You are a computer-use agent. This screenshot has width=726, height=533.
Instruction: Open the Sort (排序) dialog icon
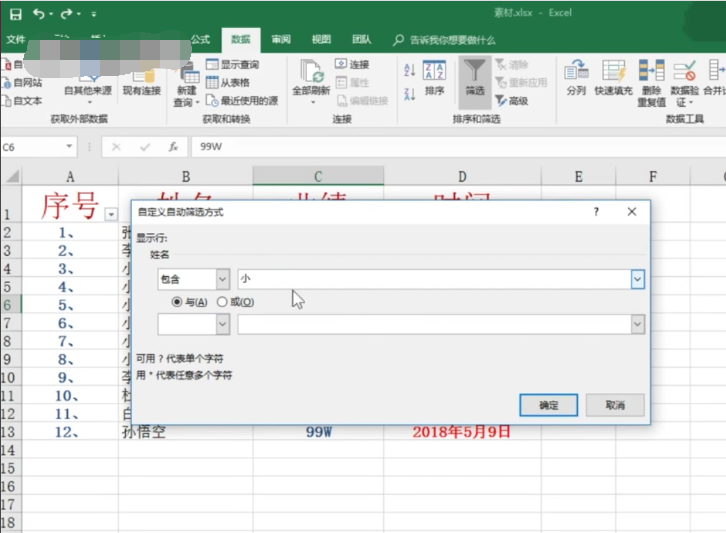pos(434,73)
